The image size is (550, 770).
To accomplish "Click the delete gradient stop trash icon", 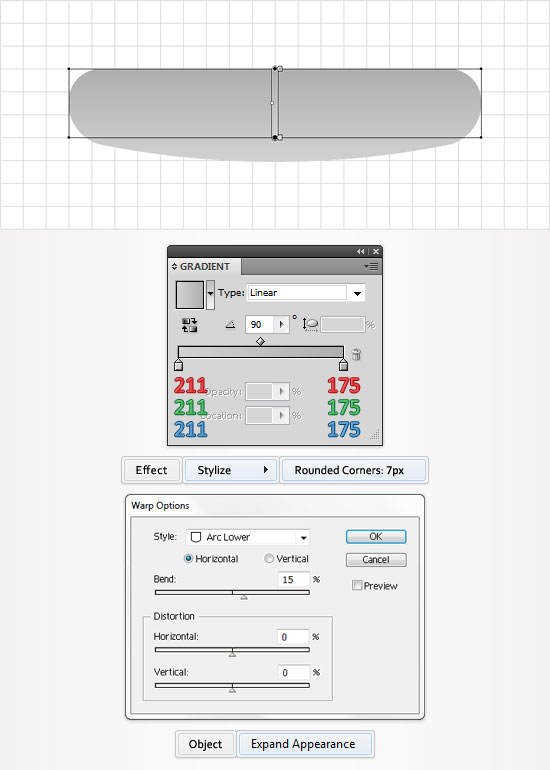I will [x=357, y=354].
